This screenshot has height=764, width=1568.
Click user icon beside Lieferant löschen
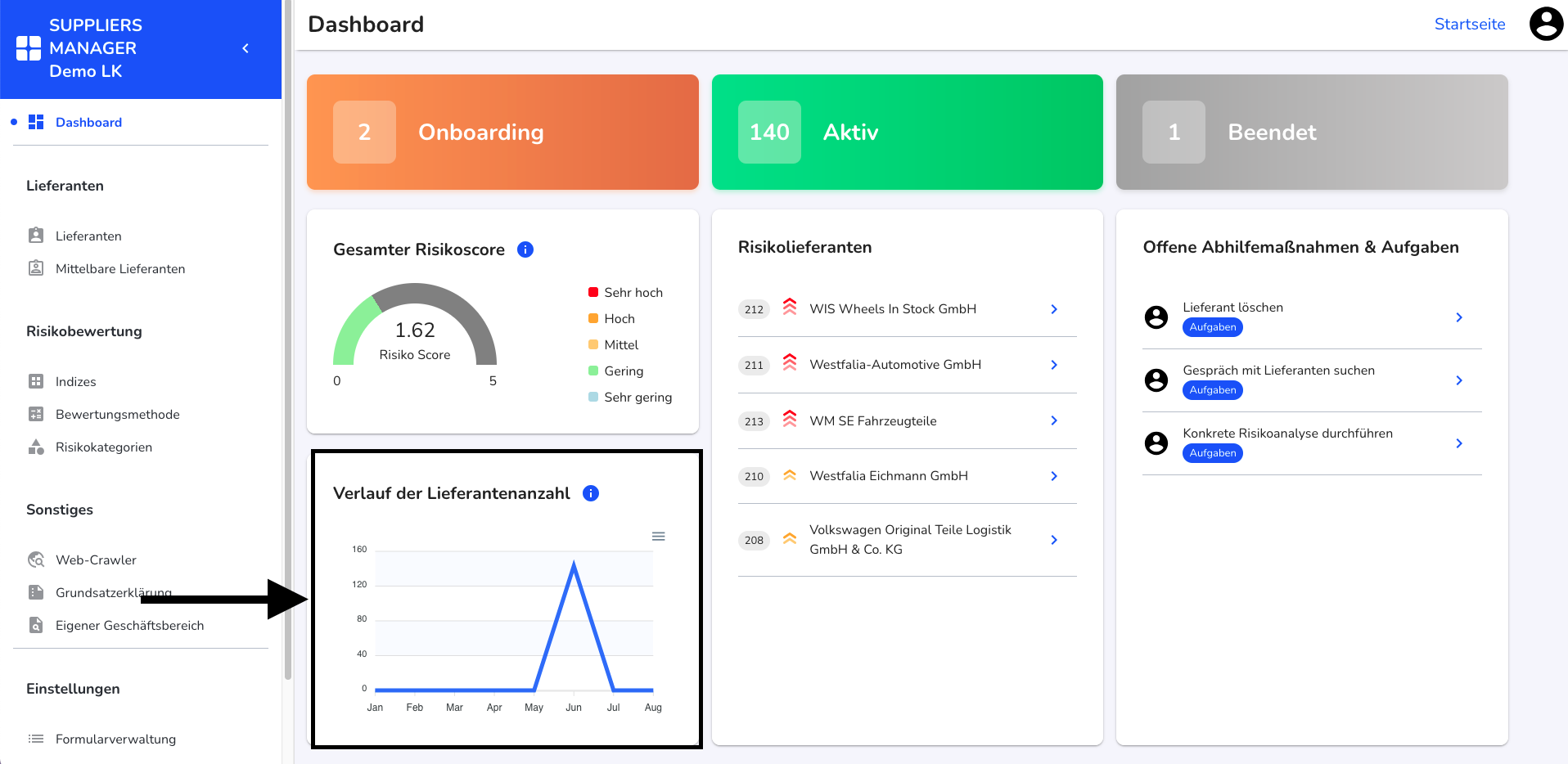point(1156,317)
